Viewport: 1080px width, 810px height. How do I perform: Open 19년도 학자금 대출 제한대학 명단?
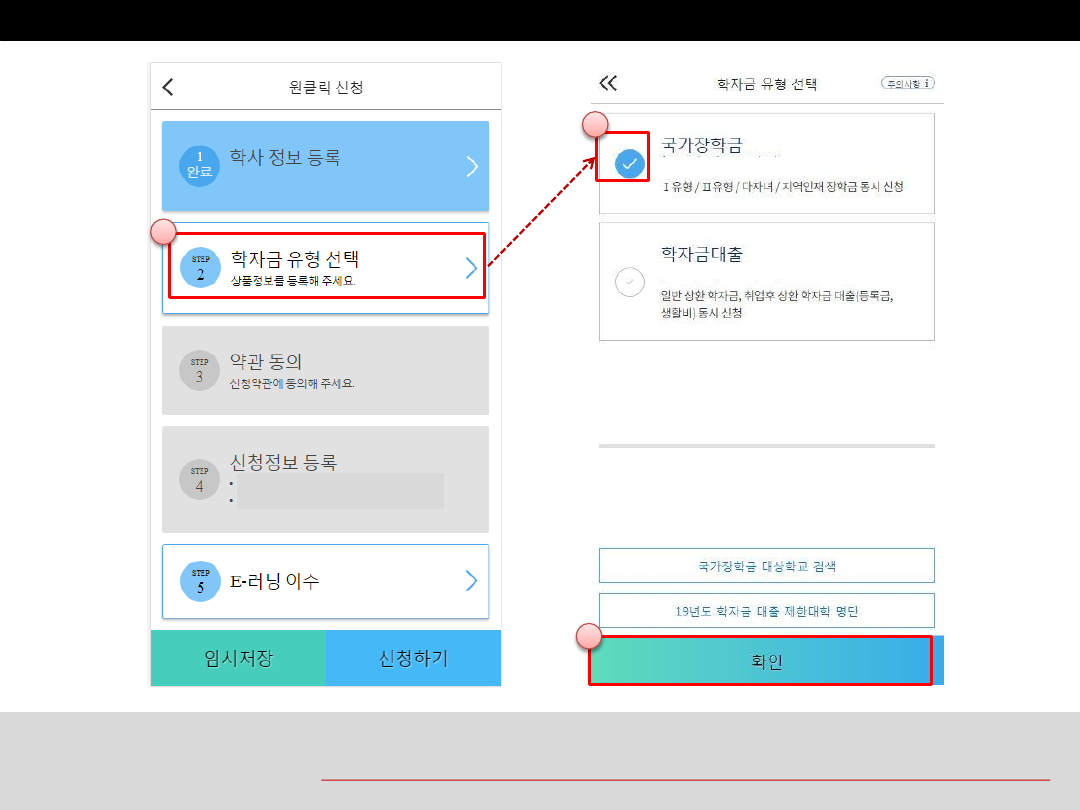pyautogui.click(x=766, y=610)
